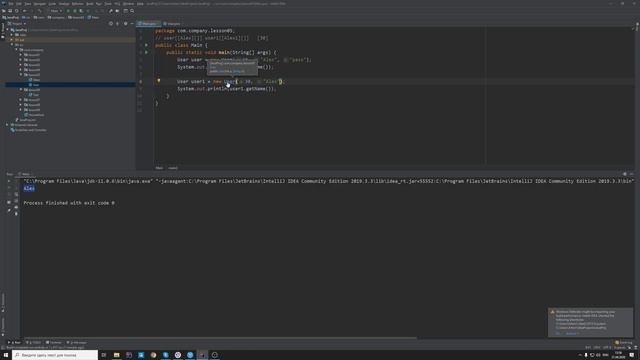Select the Main tab in Run panel
Viewport: 640px width, 360px height.
pos(24,174)
